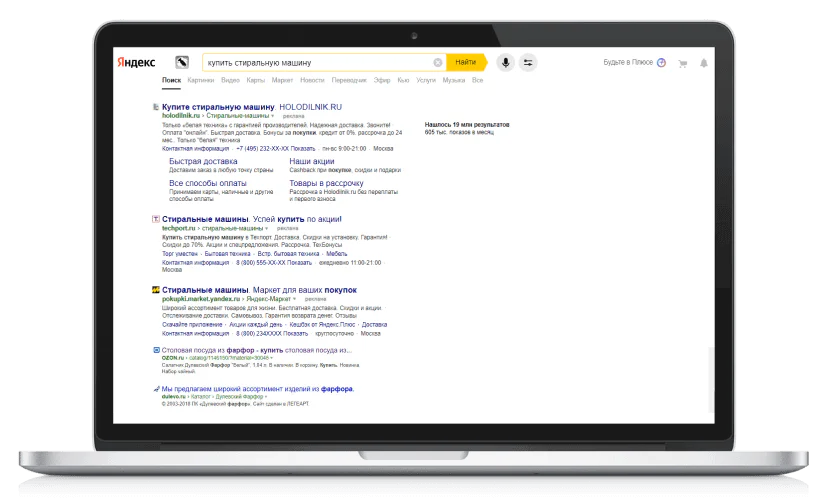Click the holodilnik.ru result favicon
This screenshot has width=828, height=504.
coord(156,107)
